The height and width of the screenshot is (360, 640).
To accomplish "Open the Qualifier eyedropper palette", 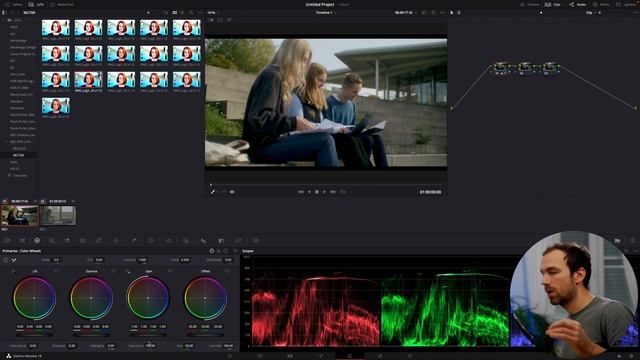I will 133,241.
